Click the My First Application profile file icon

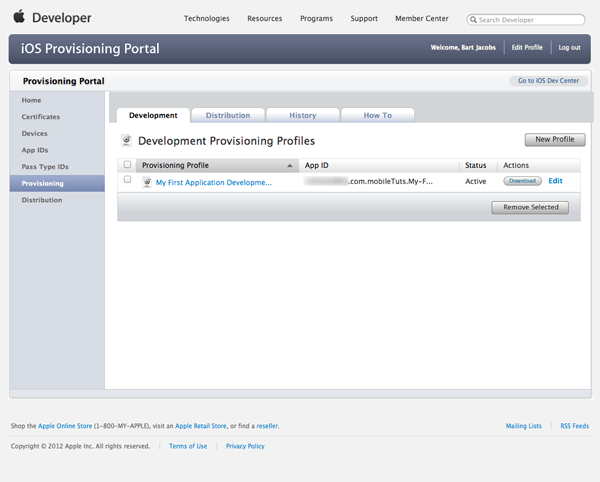pos(147,182)
